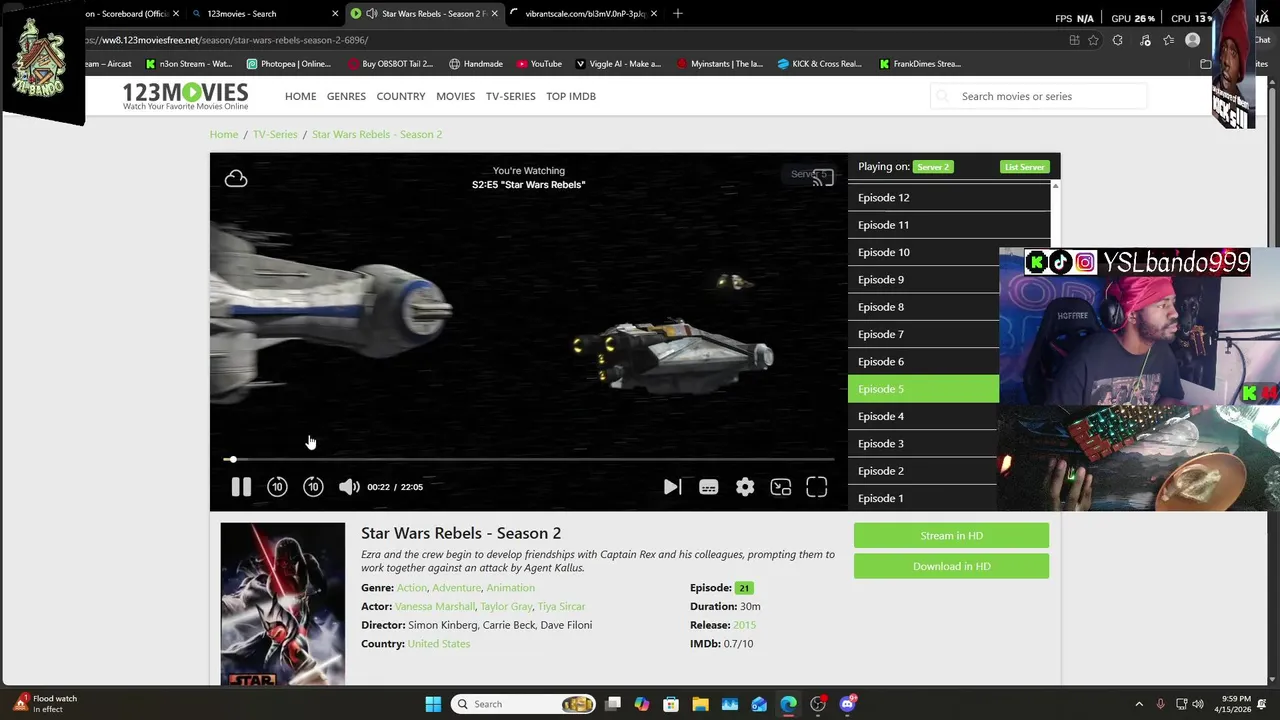The image size is (1280, 720).
Task: Click the Stream in HD button
Action: click(x=951, y=536)
